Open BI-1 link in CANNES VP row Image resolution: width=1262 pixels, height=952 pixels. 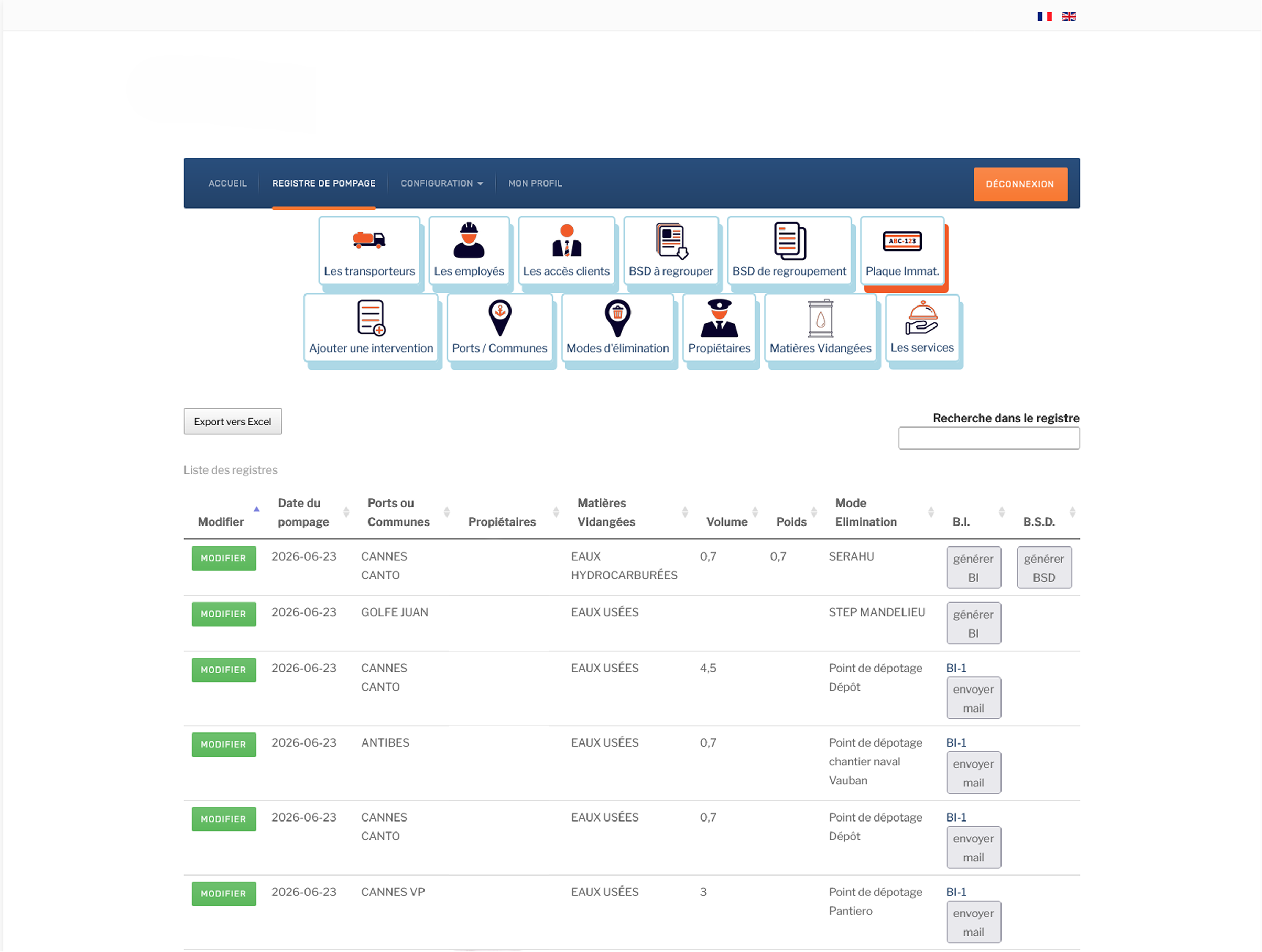pyautogui.click(x=956, y=893)
